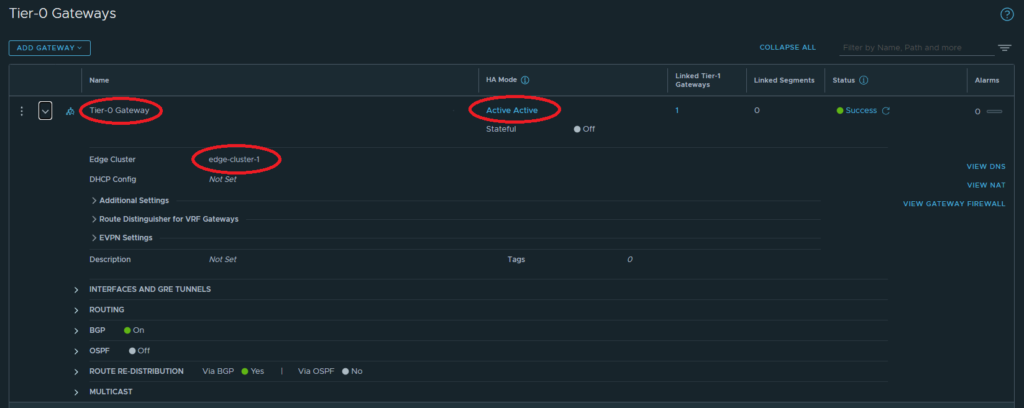Expand the EVPN Settings section
Viewport: 1024px width, 408px height.
[x=94, y=238]
